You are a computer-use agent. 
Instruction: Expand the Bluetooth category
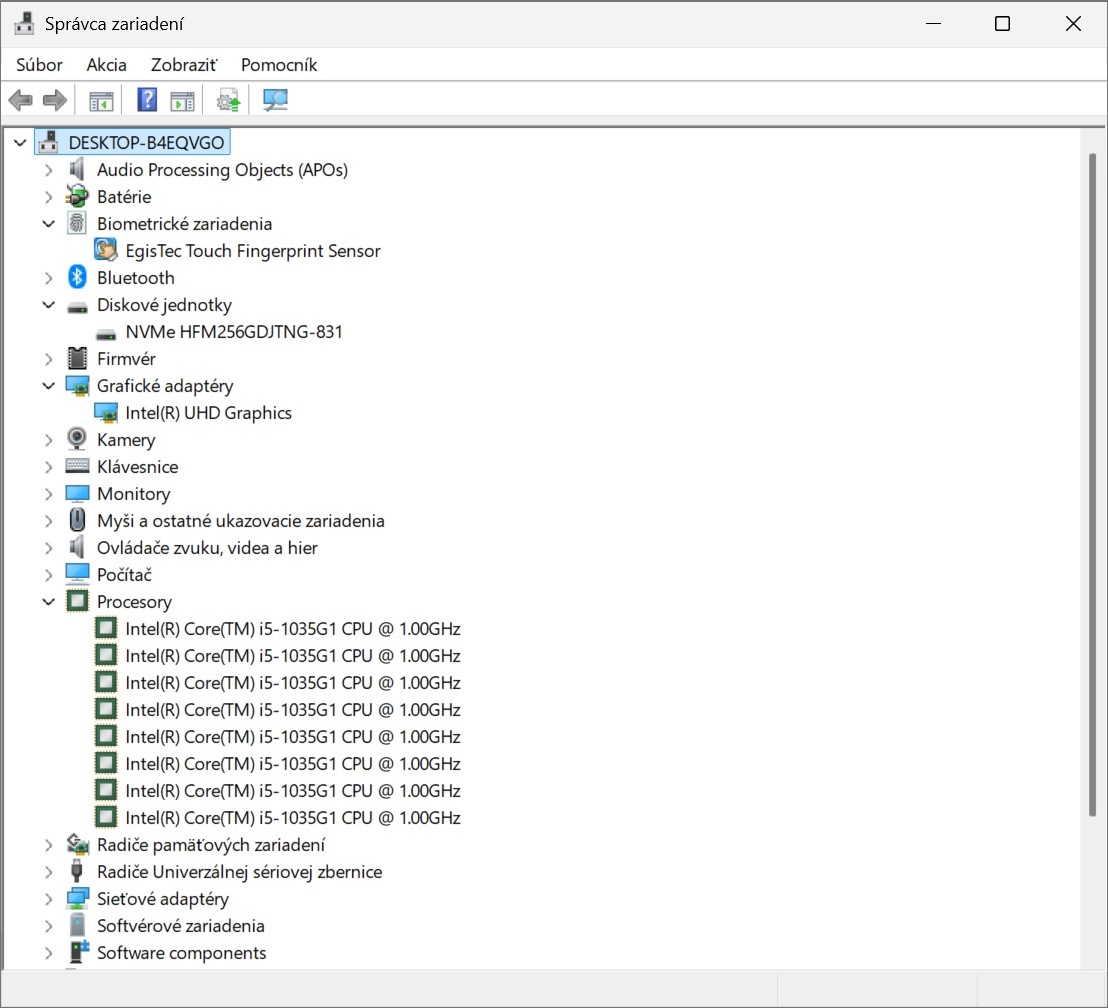tap(49, 278)
